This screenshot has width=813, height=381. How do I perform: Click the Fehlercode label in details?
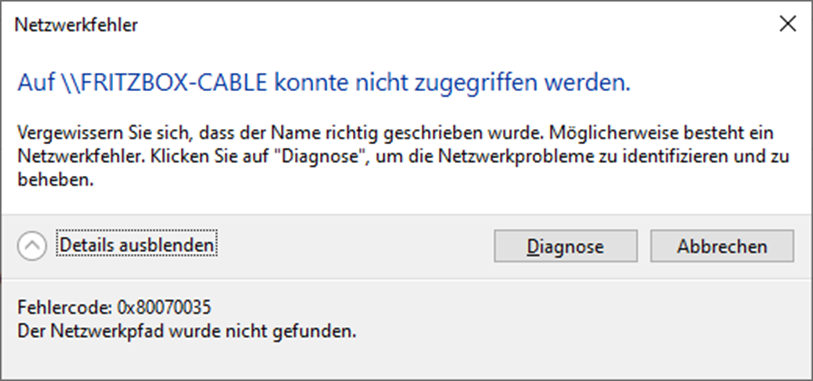point(65,308)
